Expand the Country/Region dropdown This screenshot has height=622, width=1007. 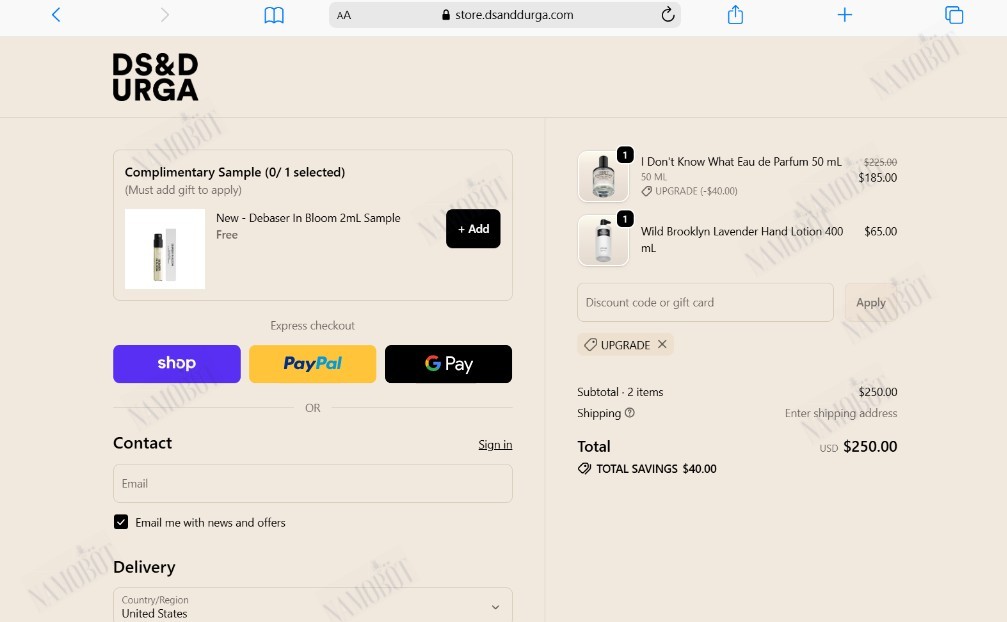[x=313, y=607]
